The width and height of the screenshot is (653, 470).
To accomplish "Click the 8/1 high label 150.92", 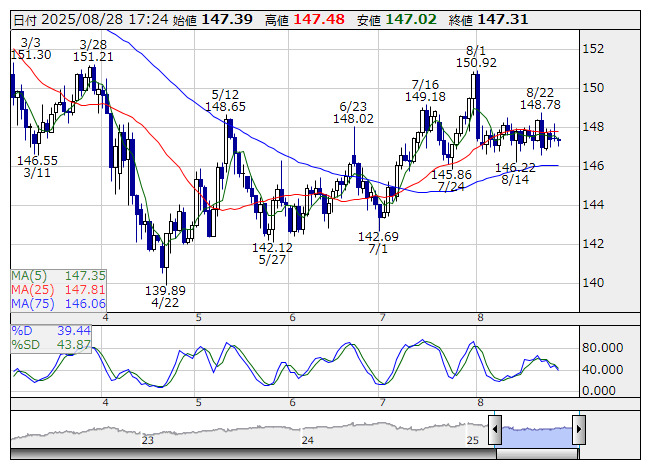I will (476, 63).
